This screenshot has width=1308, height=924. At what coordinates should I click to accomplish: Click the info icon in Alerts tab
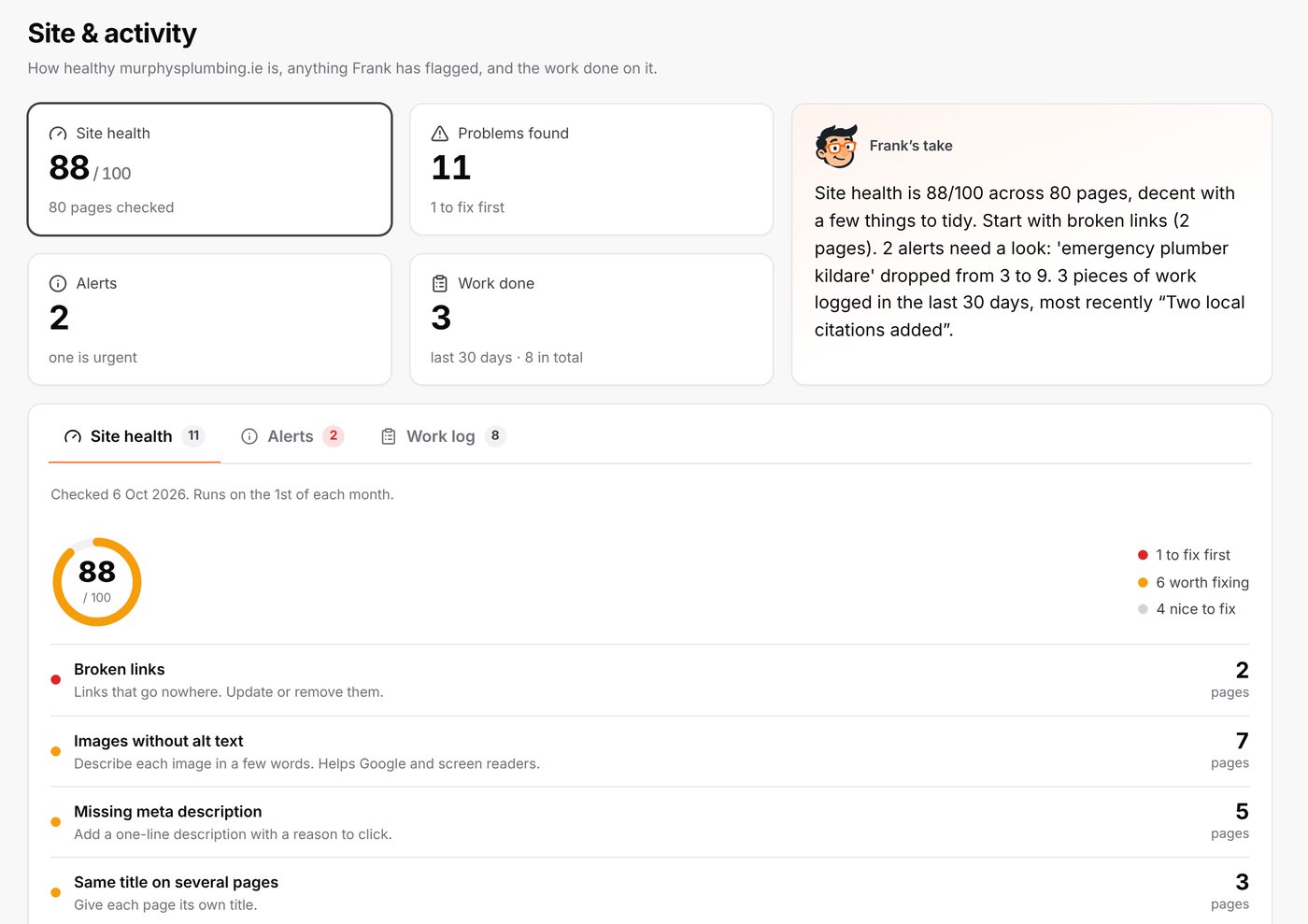pyautogui.click(x=249, y=436)
